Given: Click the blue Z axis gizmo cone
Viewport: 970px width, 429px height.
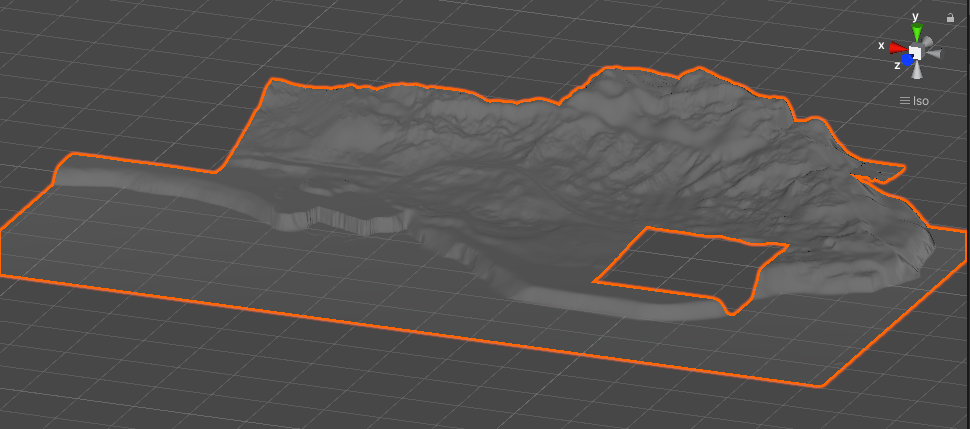Looking at the screenshot, I should 907,60.
